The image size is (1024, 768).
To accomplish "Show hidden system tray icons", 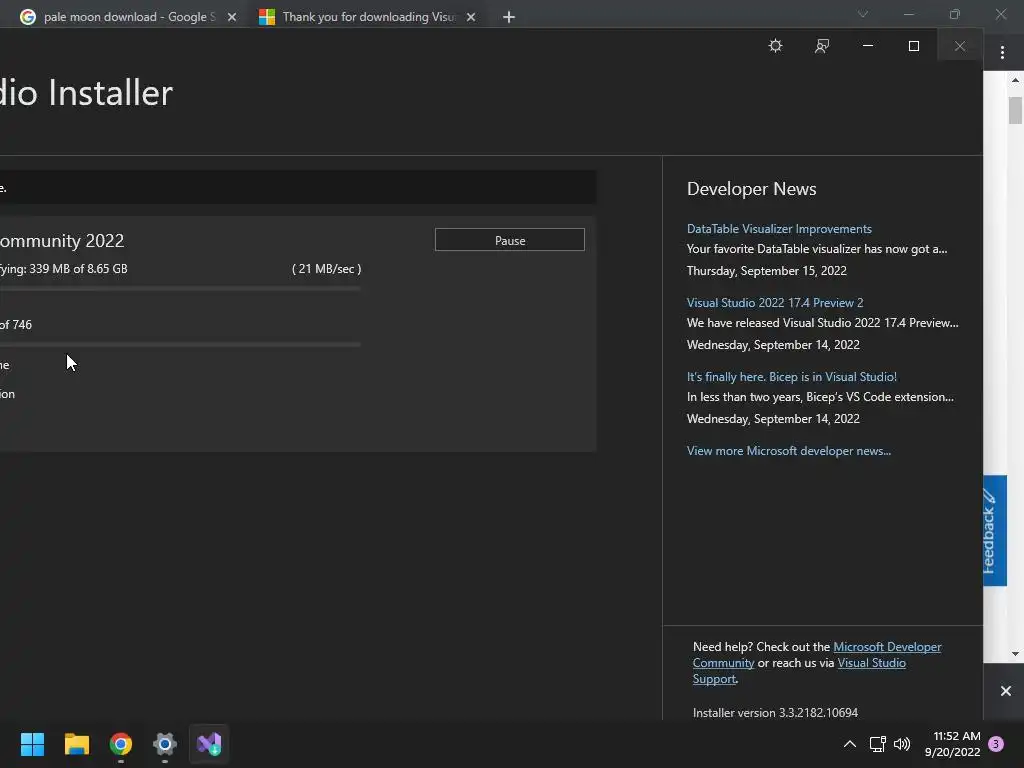I will pos(850,744).
